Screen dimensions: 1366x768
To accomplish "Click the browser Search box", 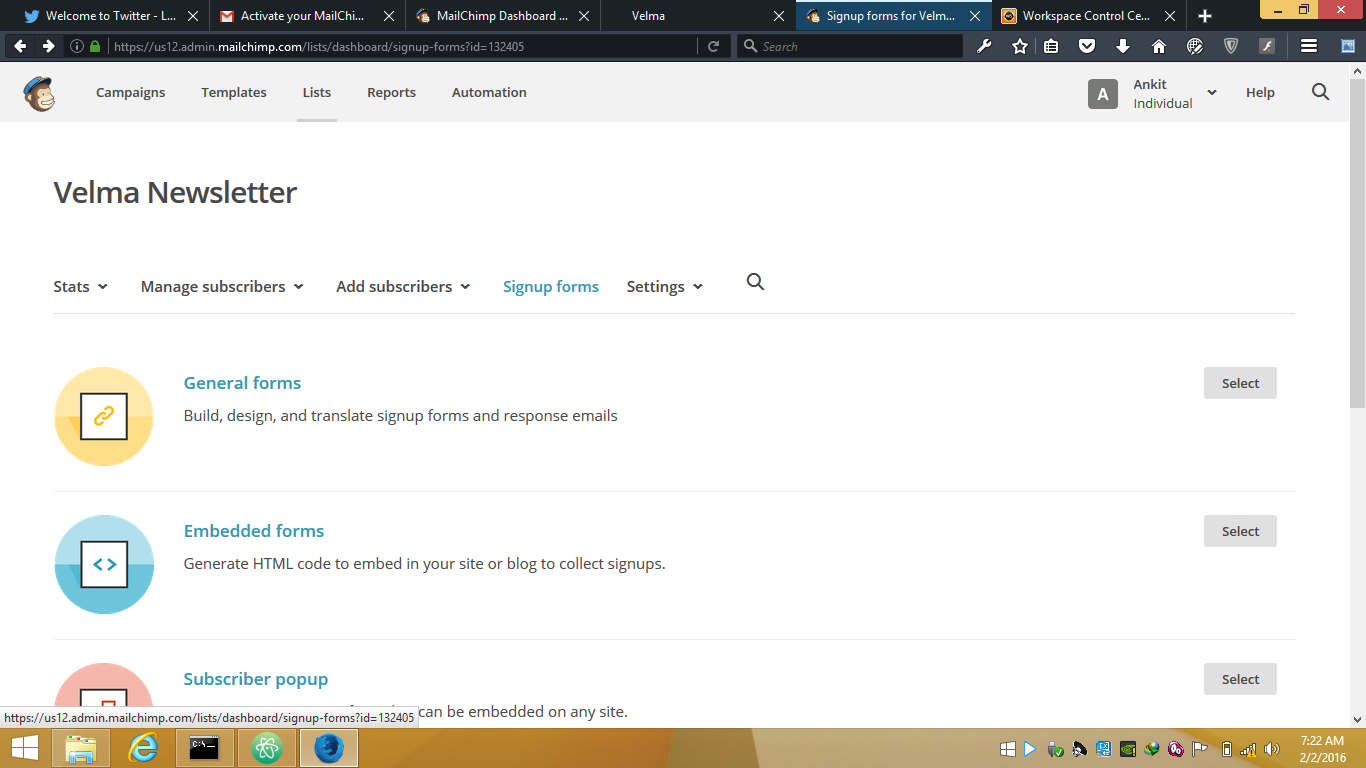I will click(850, 46).
